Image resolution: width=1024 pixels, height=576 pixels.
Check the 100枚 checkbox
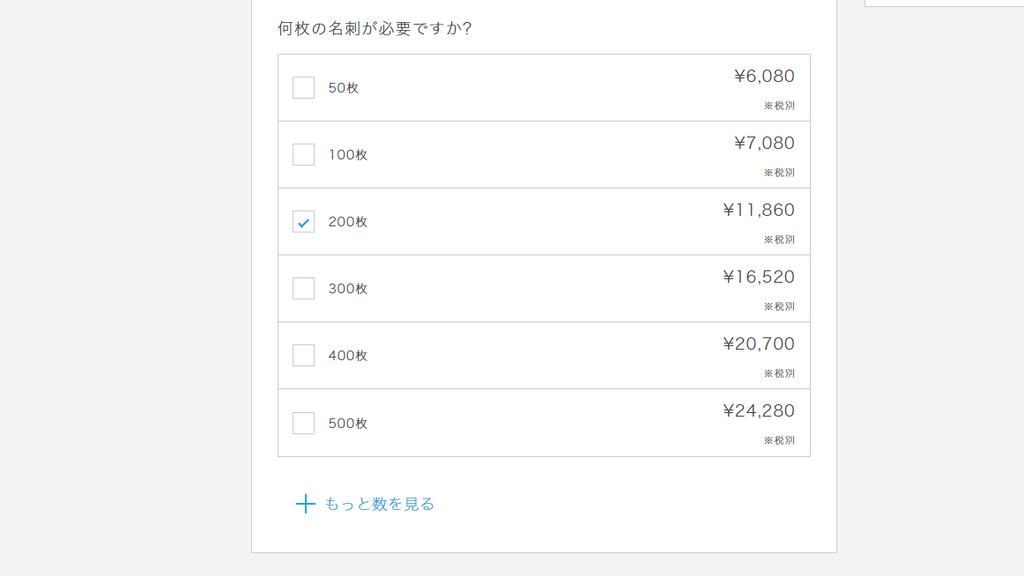point(303,155)
